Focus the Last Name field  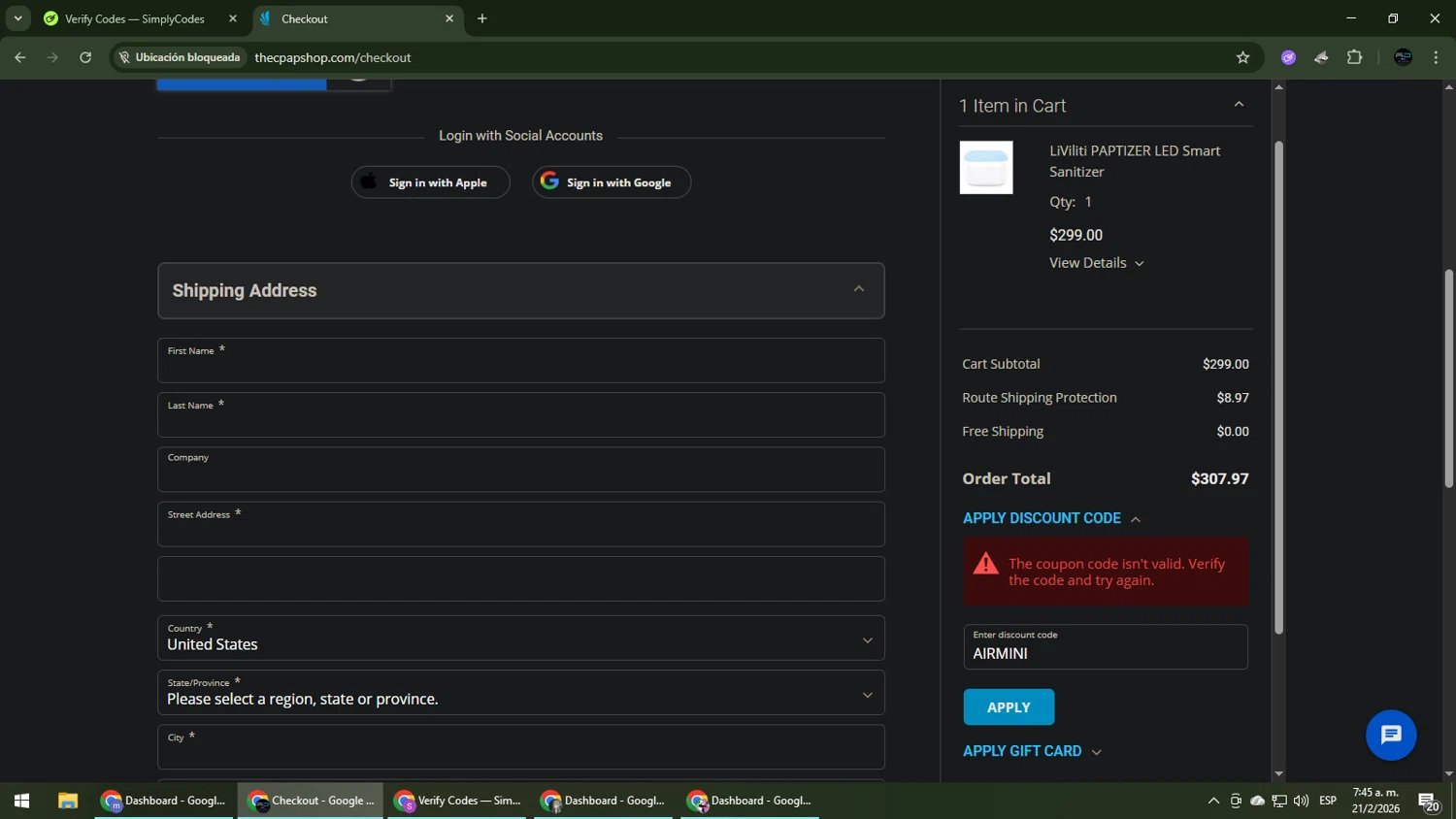[521, 414]
